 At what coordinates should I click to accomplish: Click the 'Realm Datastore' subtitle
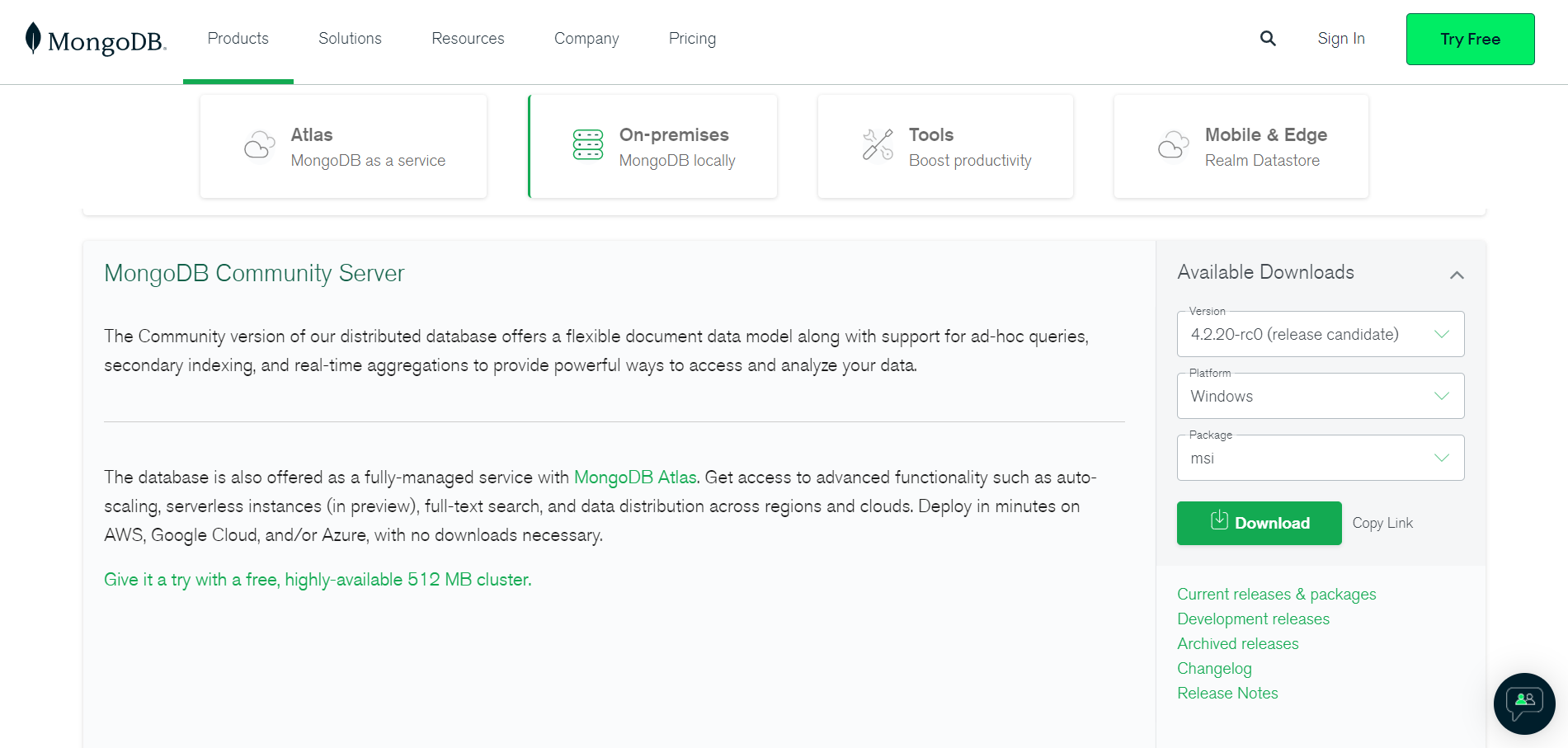[1262, 160]
